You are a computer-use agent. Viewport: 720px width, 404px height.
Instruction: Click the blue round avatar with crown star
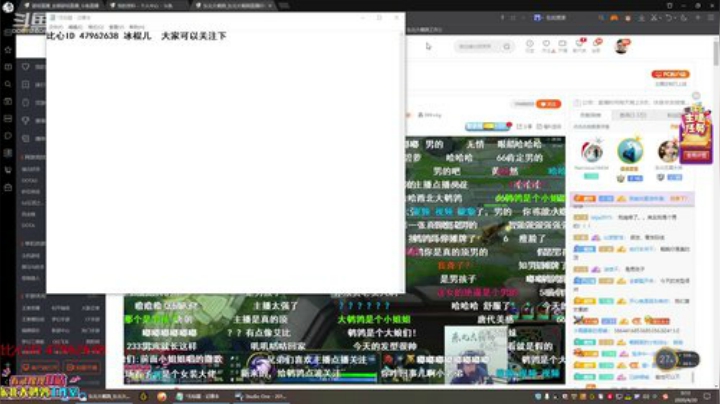pyautogui.click(x=630, y=151)
